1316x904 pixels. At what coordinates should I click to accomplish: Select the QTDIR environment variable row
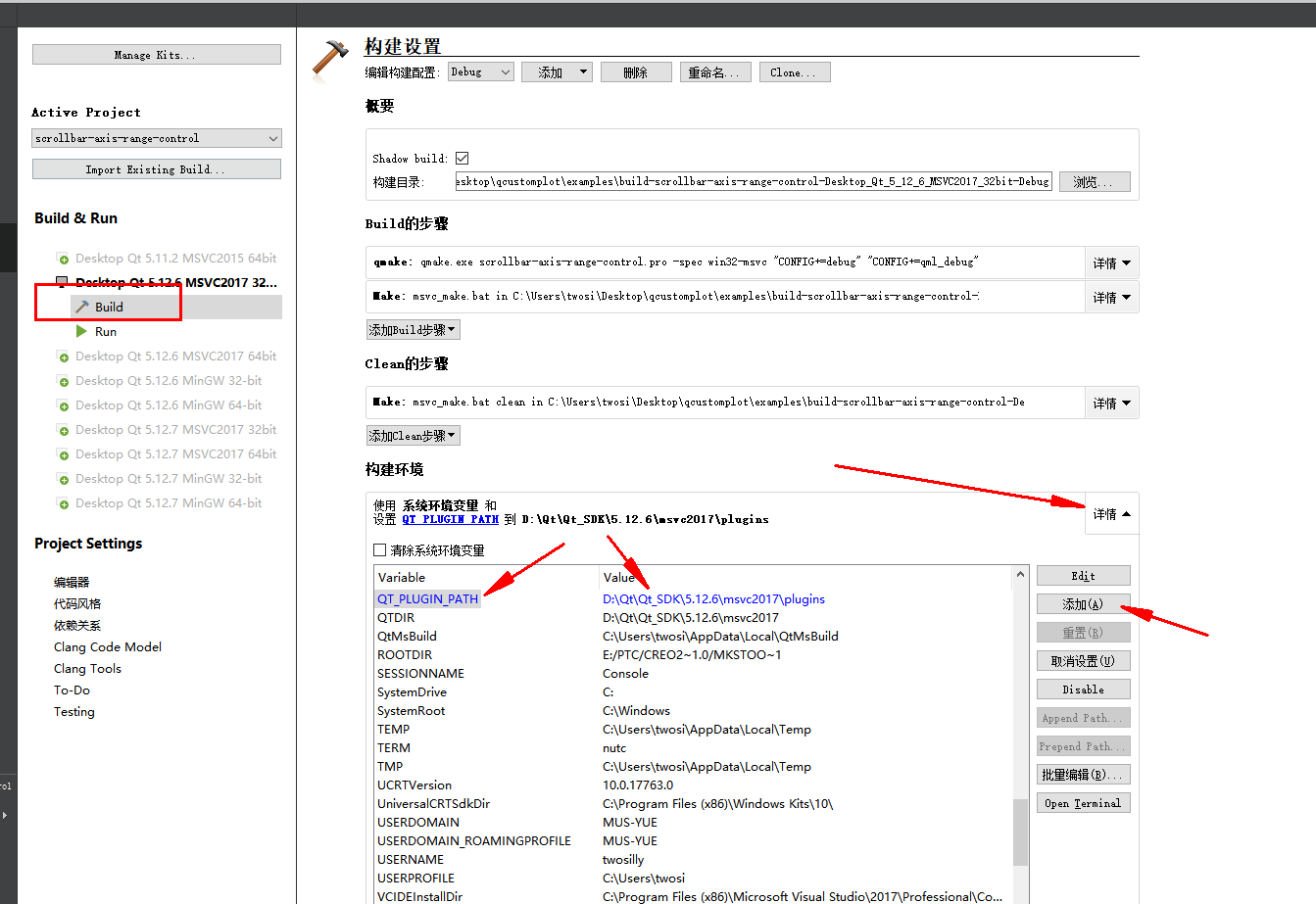[x=402, y=617]
